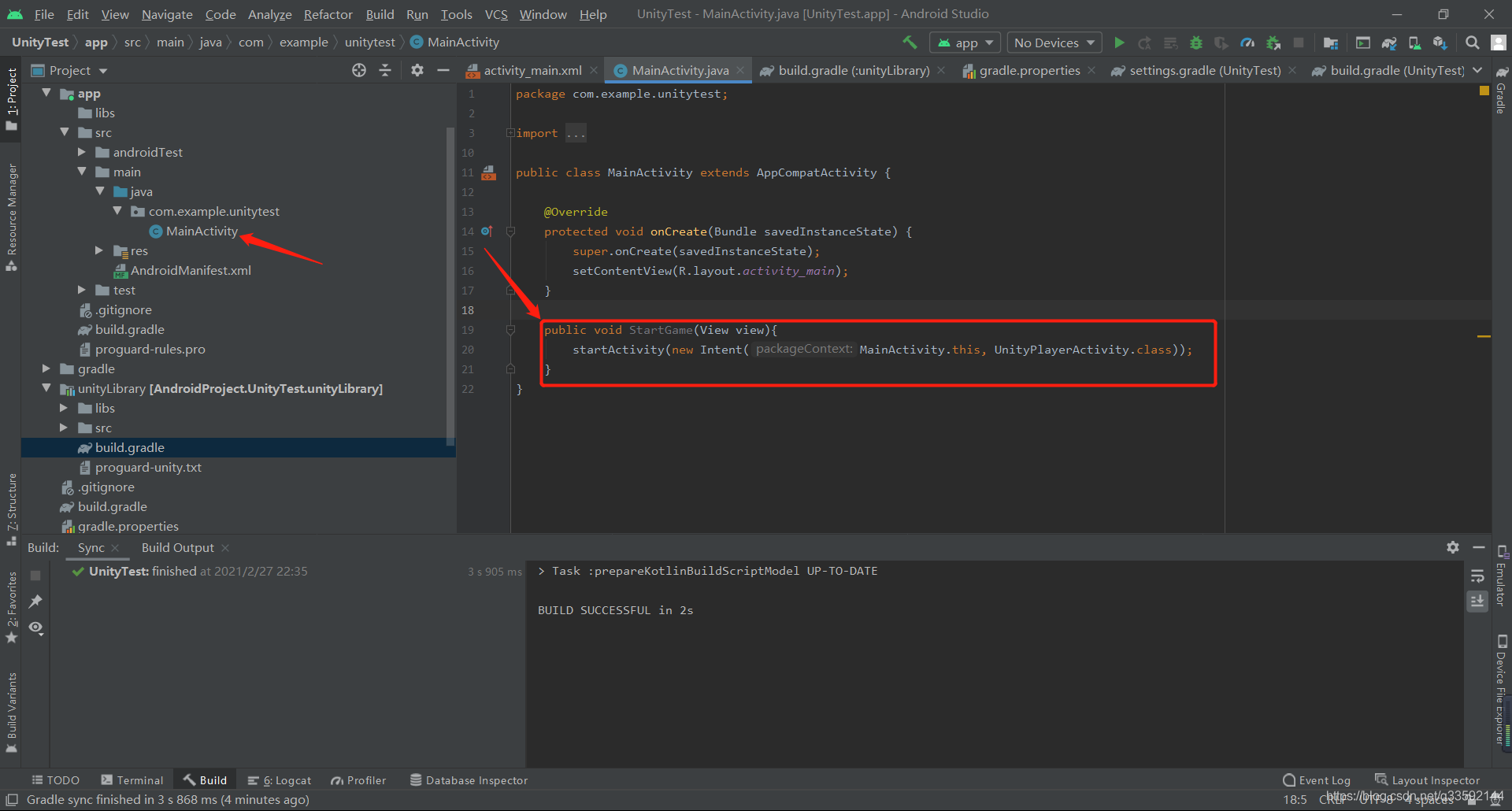Viewport: 1512px width, 811px height.
Task: Click the override gutter icon on line 14
Action: 487,231
